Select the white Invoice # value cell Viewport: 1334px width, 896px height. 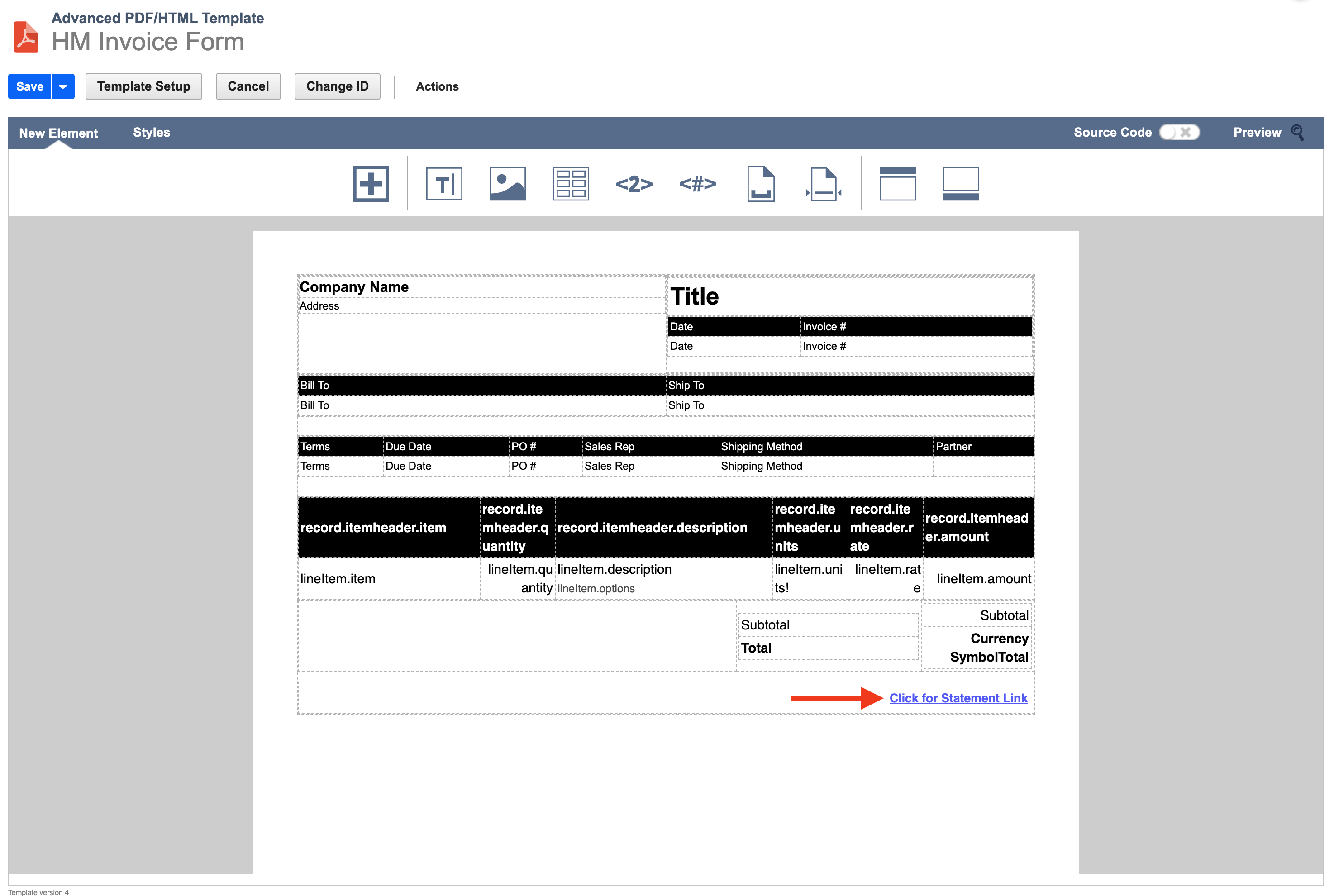(x=916, y=346)
